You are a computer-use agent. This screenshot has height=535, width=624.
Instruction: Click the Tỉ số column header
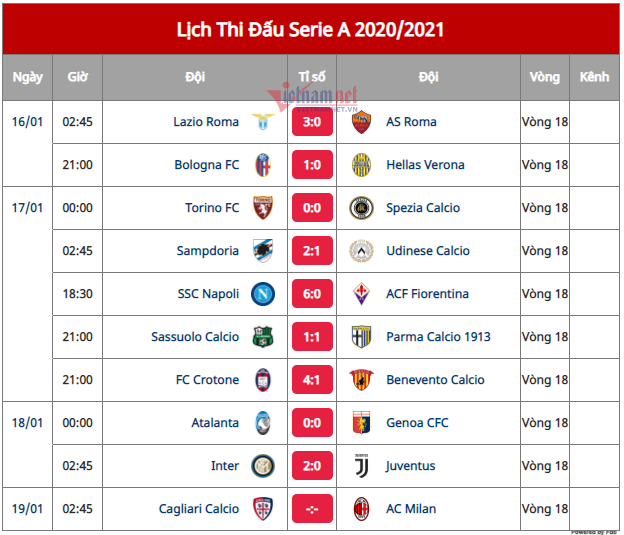(x=312, y=77)
